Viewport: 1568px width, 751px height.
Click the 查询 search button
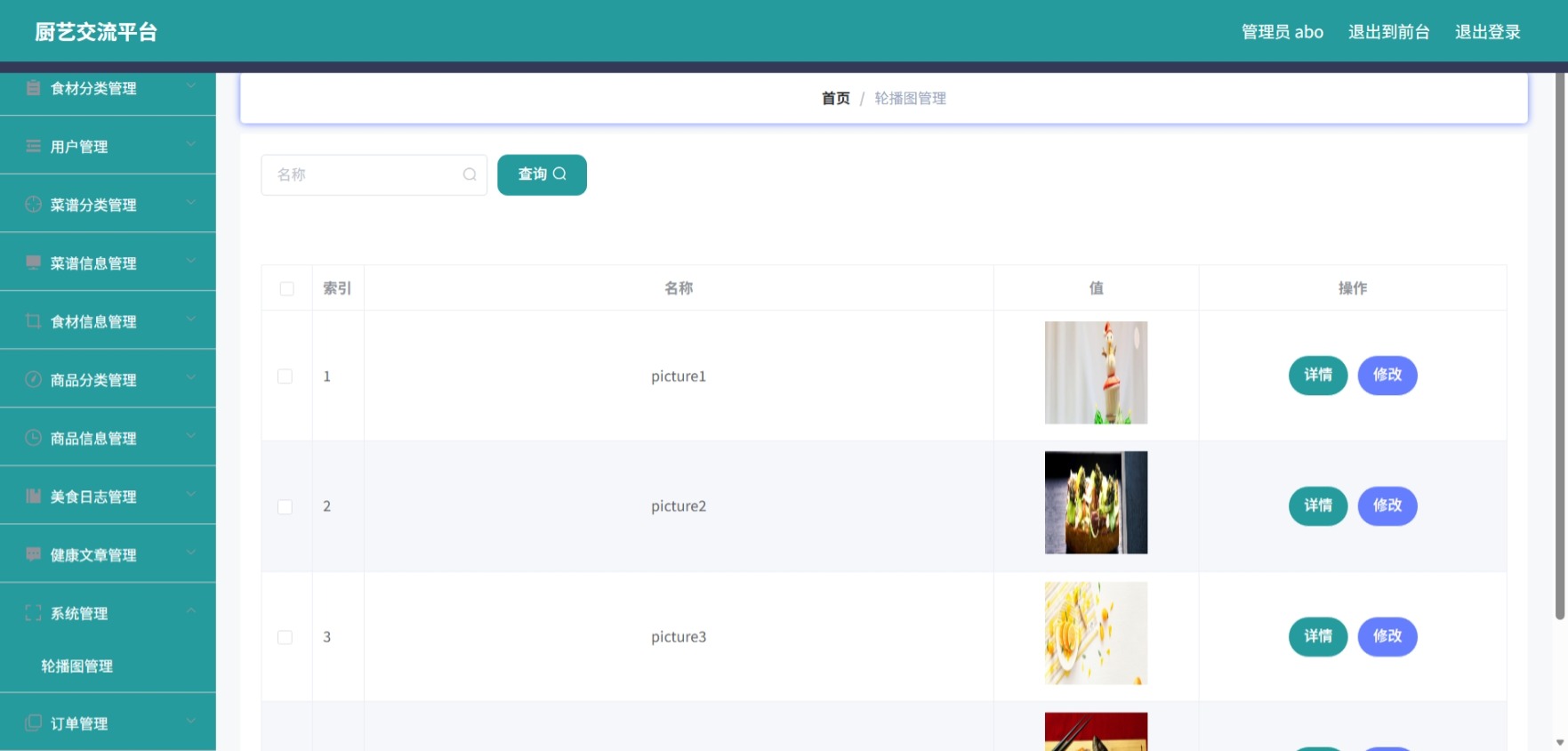(542, 174)
